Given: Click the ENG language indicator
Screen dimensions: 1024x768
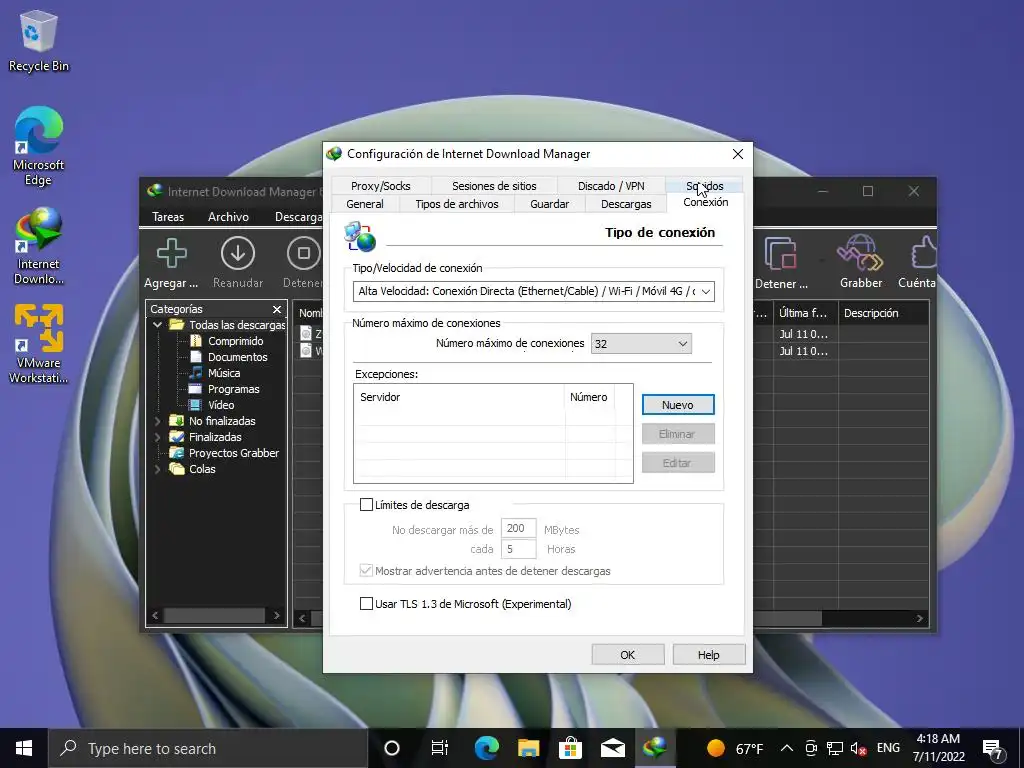Looking at the screenshot, I should tap(888, 748).
